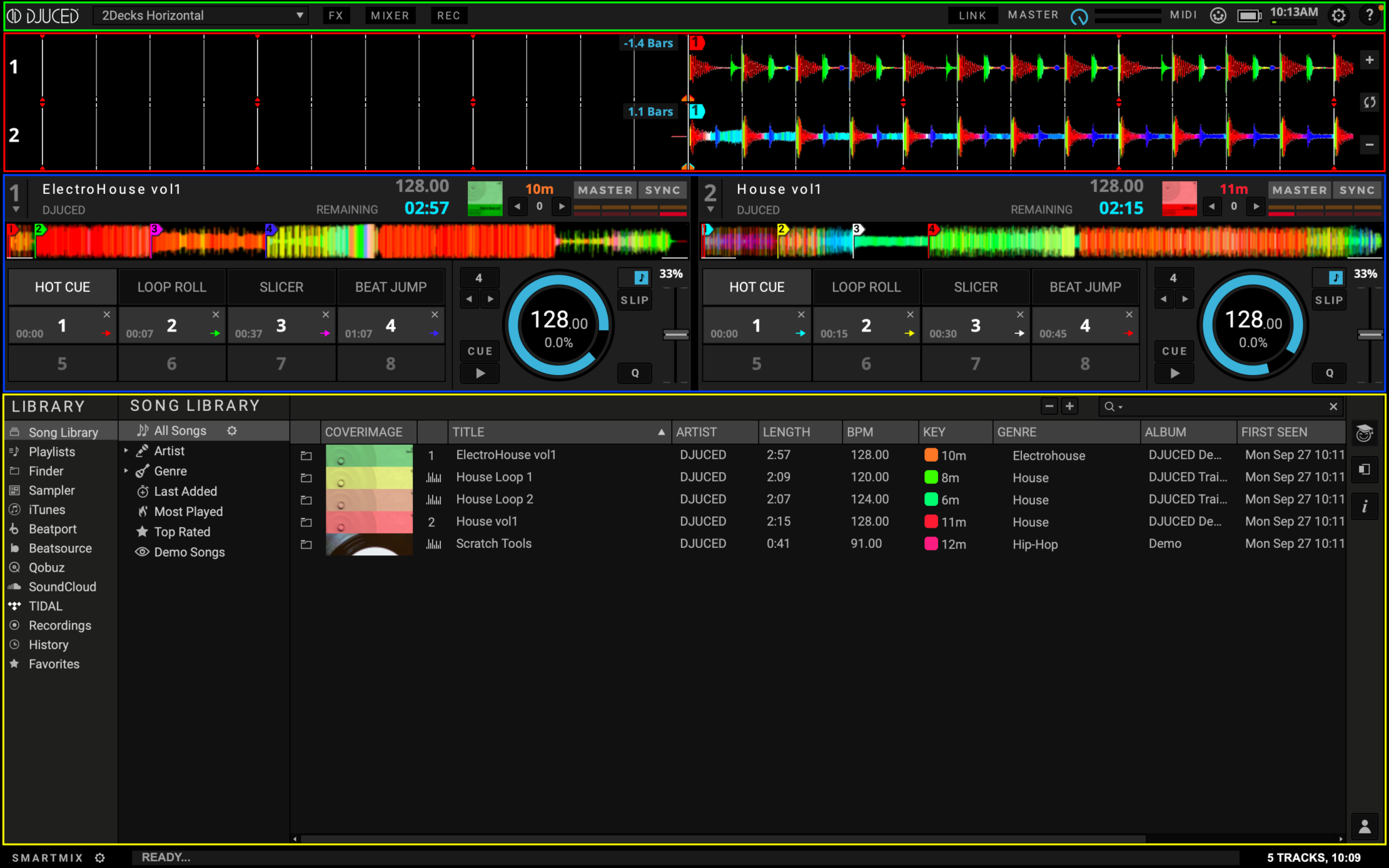Toggle MASTER on deck 1
This screenshot has width=1389, height=868.
605,191
